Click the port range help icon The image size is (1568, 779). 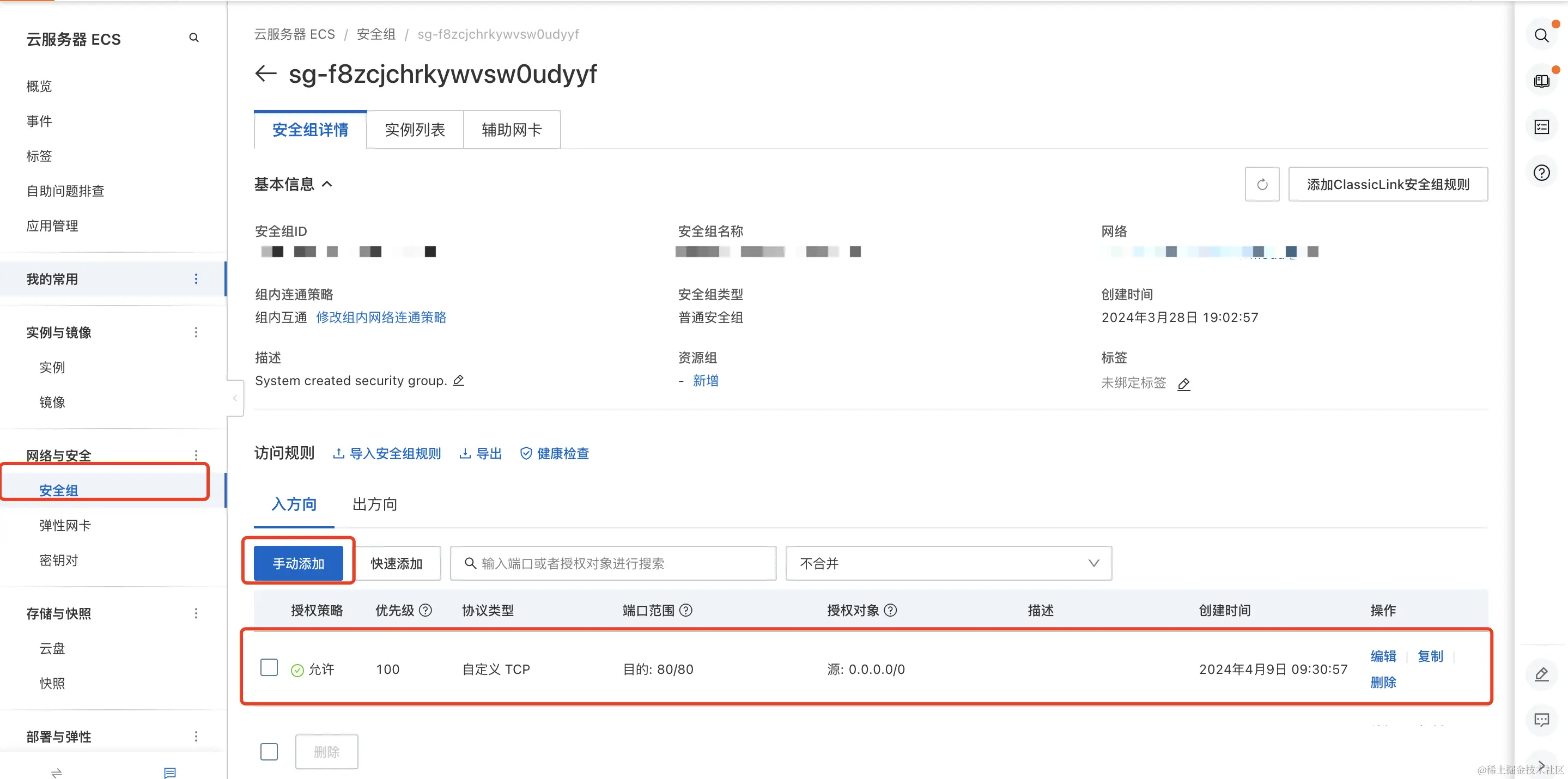pos(686,611)
